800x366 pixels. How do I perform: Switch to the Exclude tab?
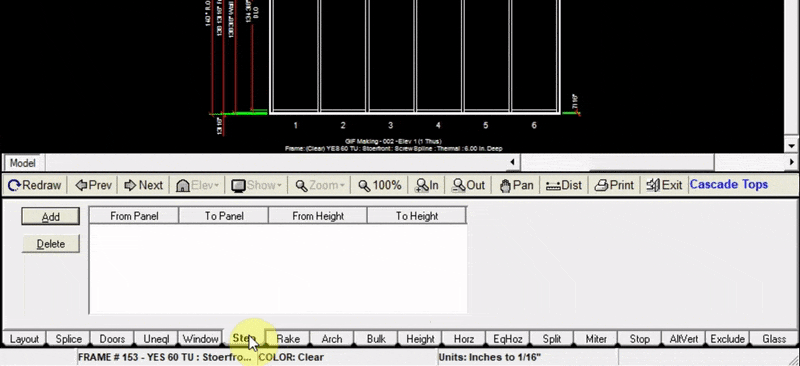728,339
